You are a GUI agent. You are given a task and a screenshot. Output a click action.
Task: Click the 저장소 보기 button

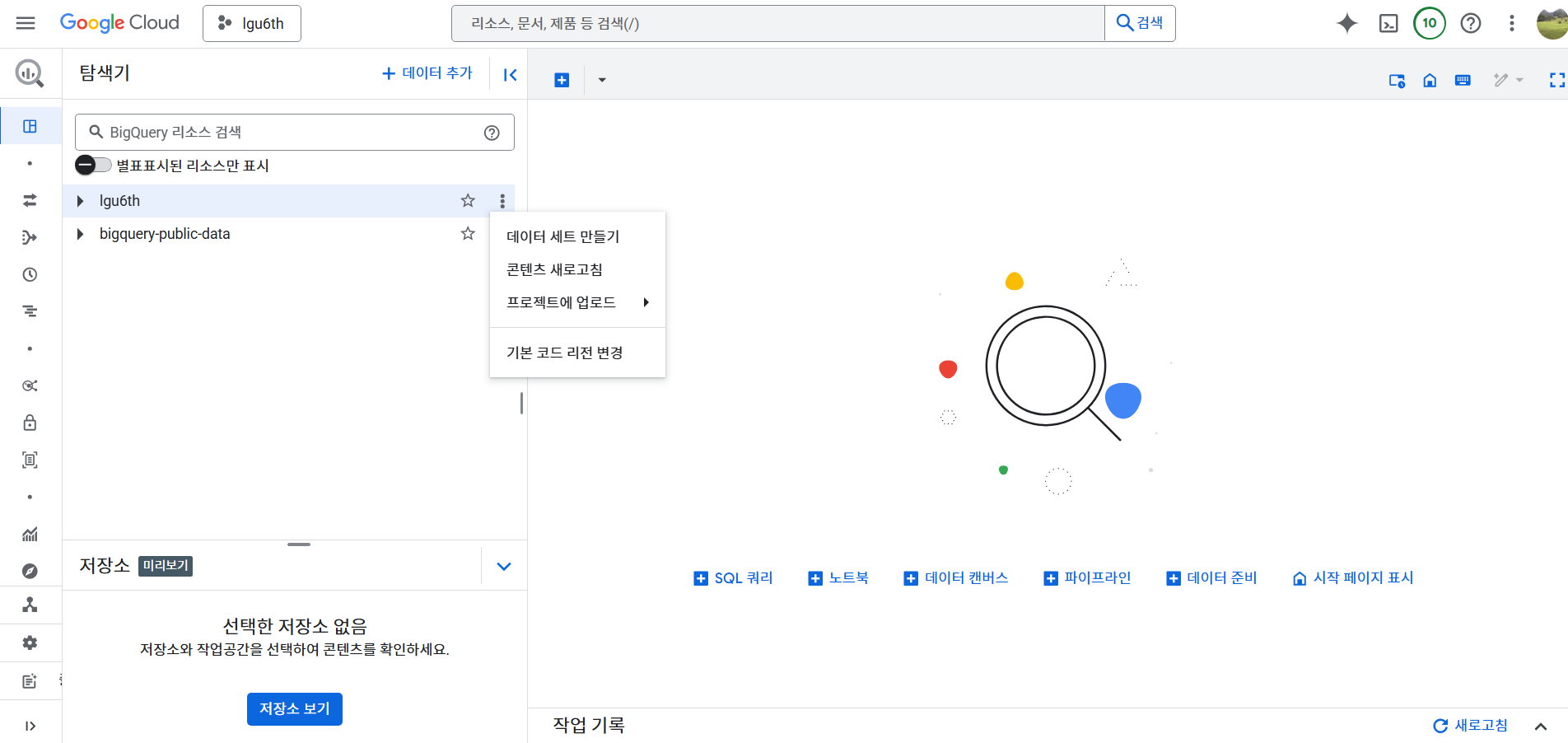tap(295, 708)
